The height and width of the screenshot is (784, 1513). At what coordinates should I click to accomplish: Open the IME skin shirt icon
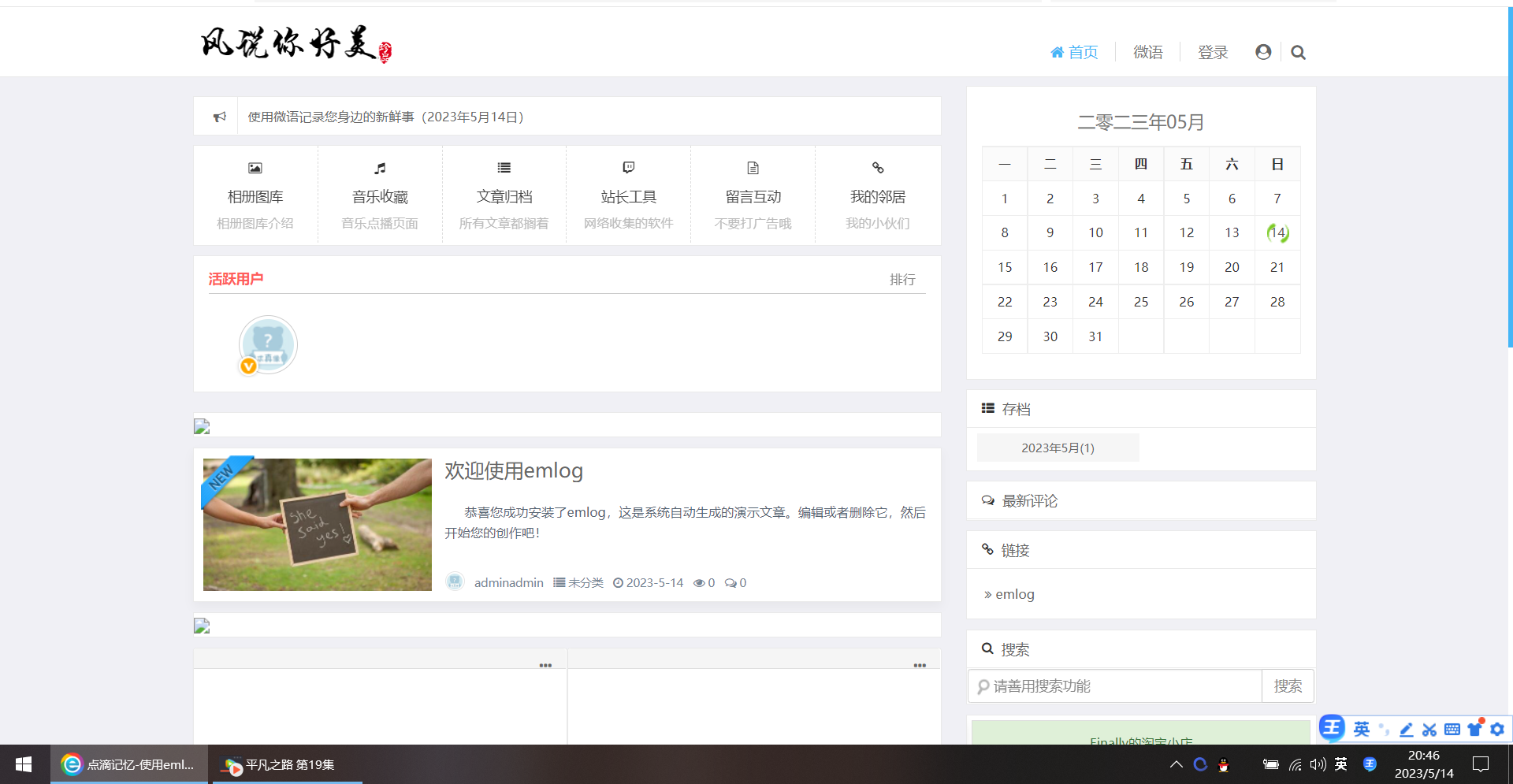pyautogui.click(x=1475, y=729)
